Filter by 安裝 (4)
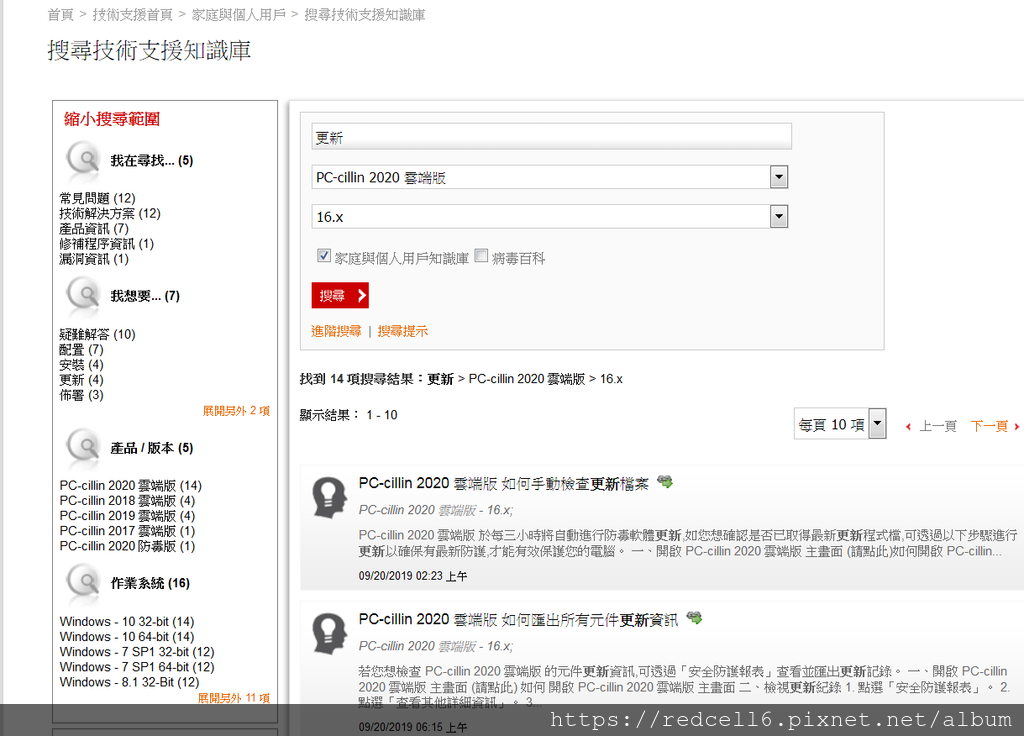1024x736 pixels. [82, 364]
